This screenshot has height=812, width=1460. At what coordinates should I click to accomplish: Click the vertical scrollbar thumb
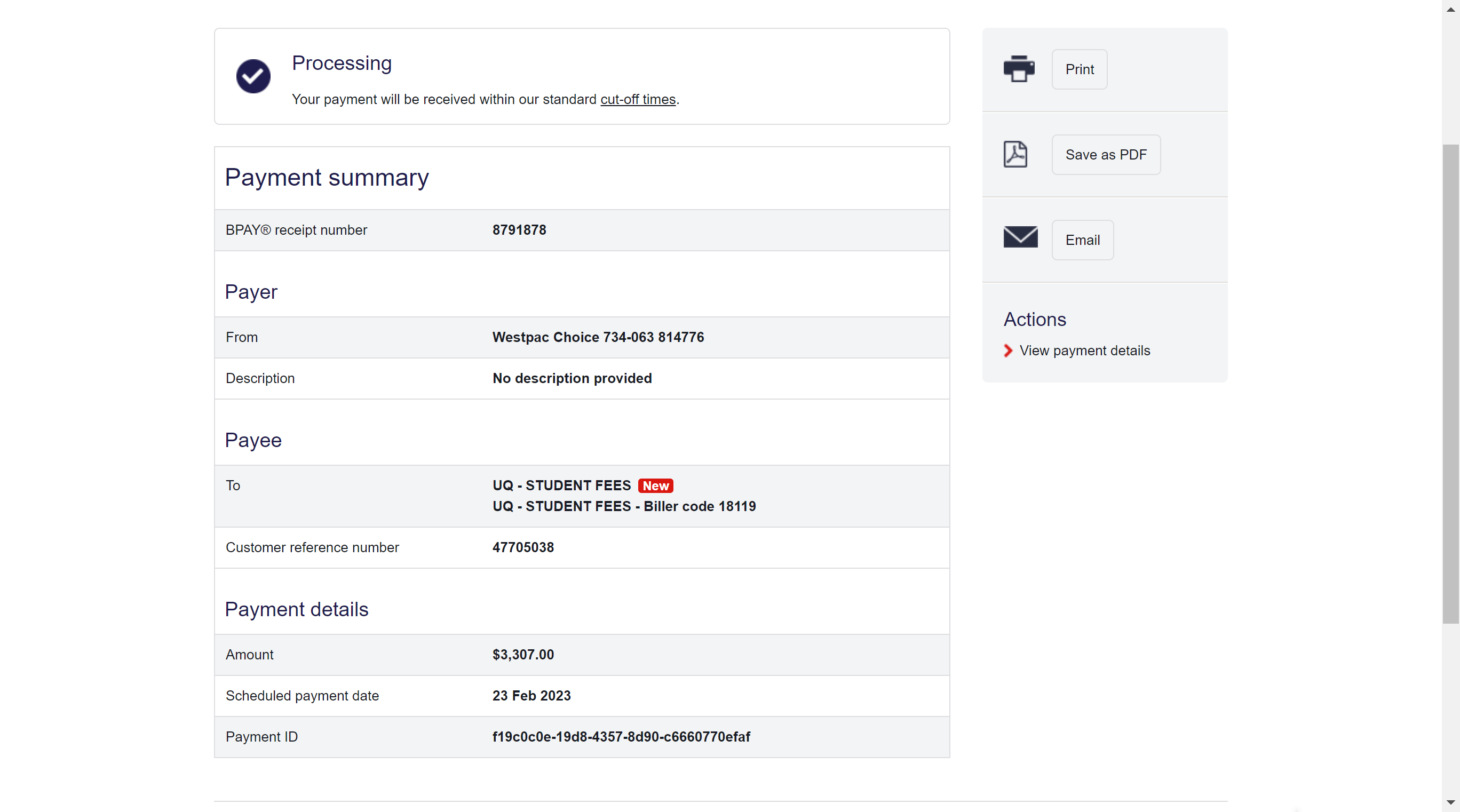point(1450,384)
